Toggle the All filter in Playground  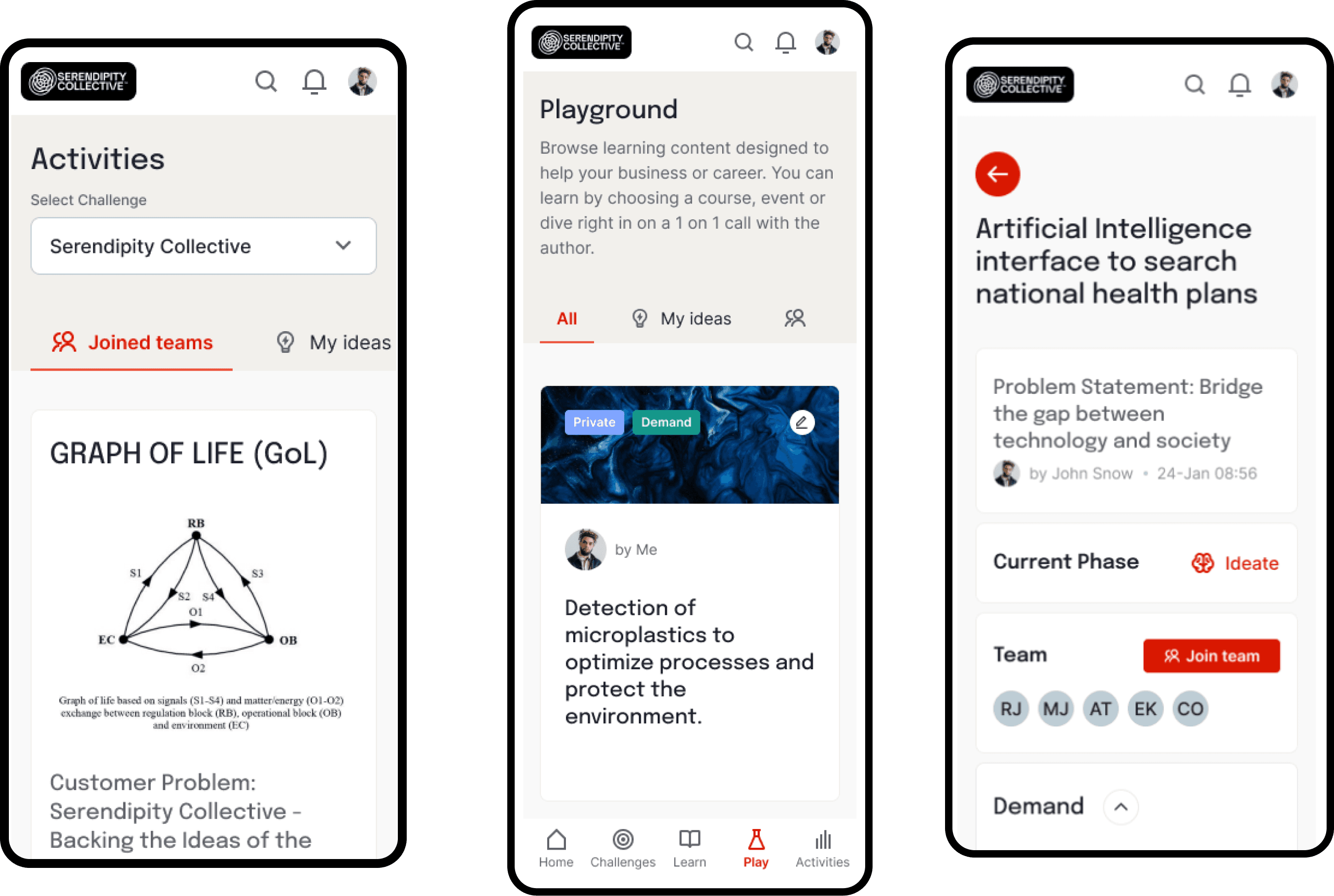click(565, 319)
